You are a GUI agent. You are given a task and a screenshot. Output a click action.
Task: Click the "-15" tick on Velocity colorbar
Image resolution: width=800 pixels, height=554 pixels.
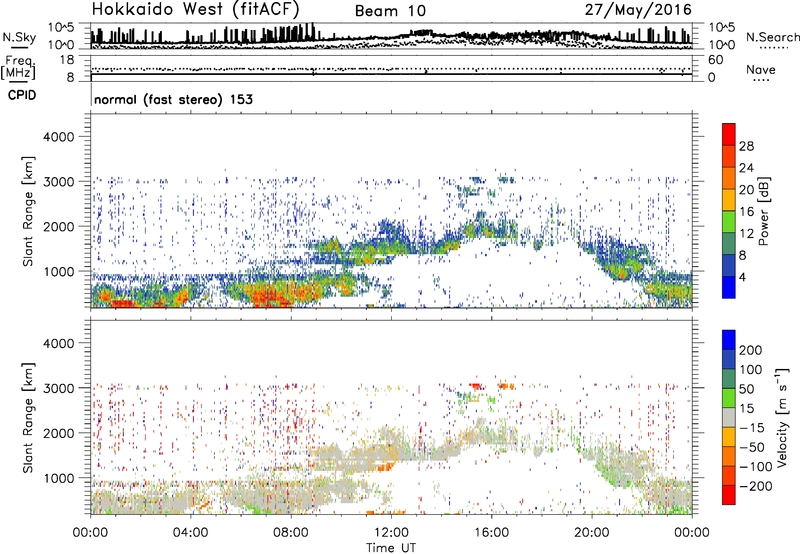[752, 427]
